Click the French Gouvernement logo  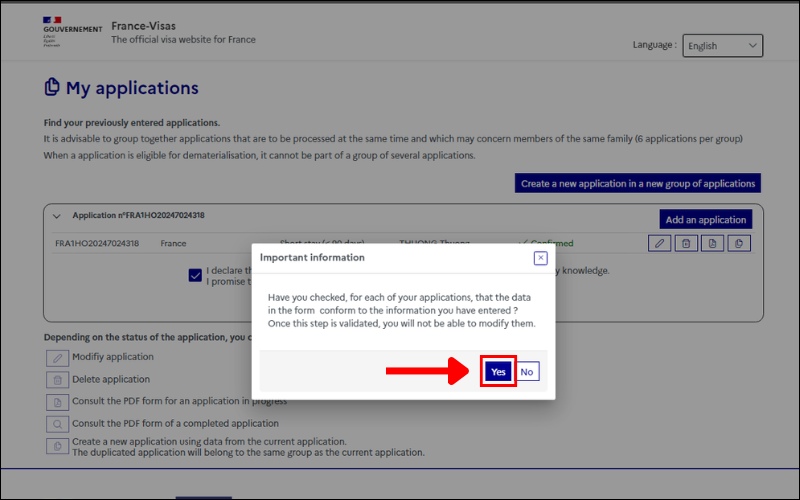click(x=71, y=31)
